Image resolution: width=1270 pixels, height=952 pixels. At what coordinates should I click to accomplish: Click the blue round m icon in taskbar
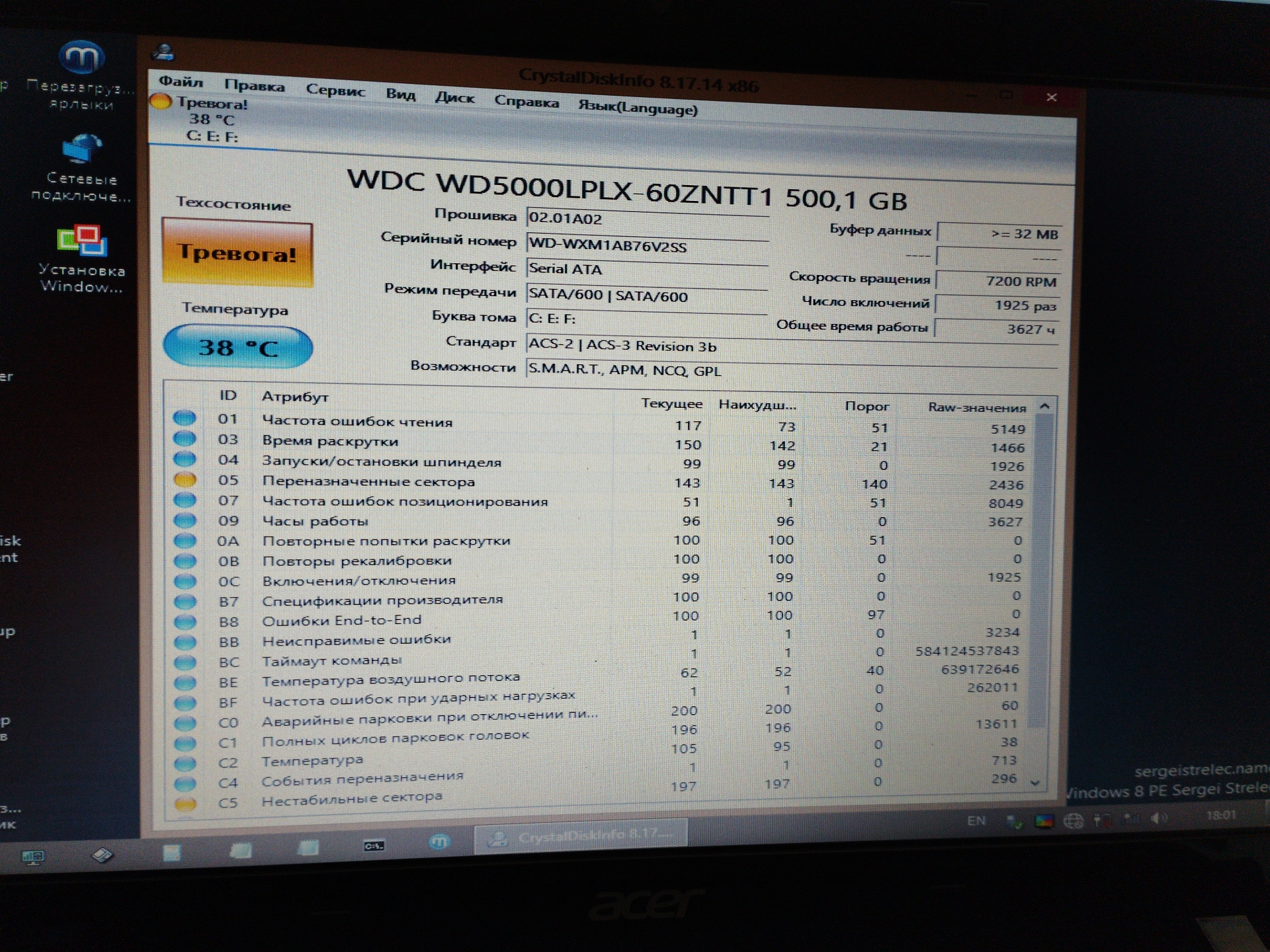click(439, 842)
